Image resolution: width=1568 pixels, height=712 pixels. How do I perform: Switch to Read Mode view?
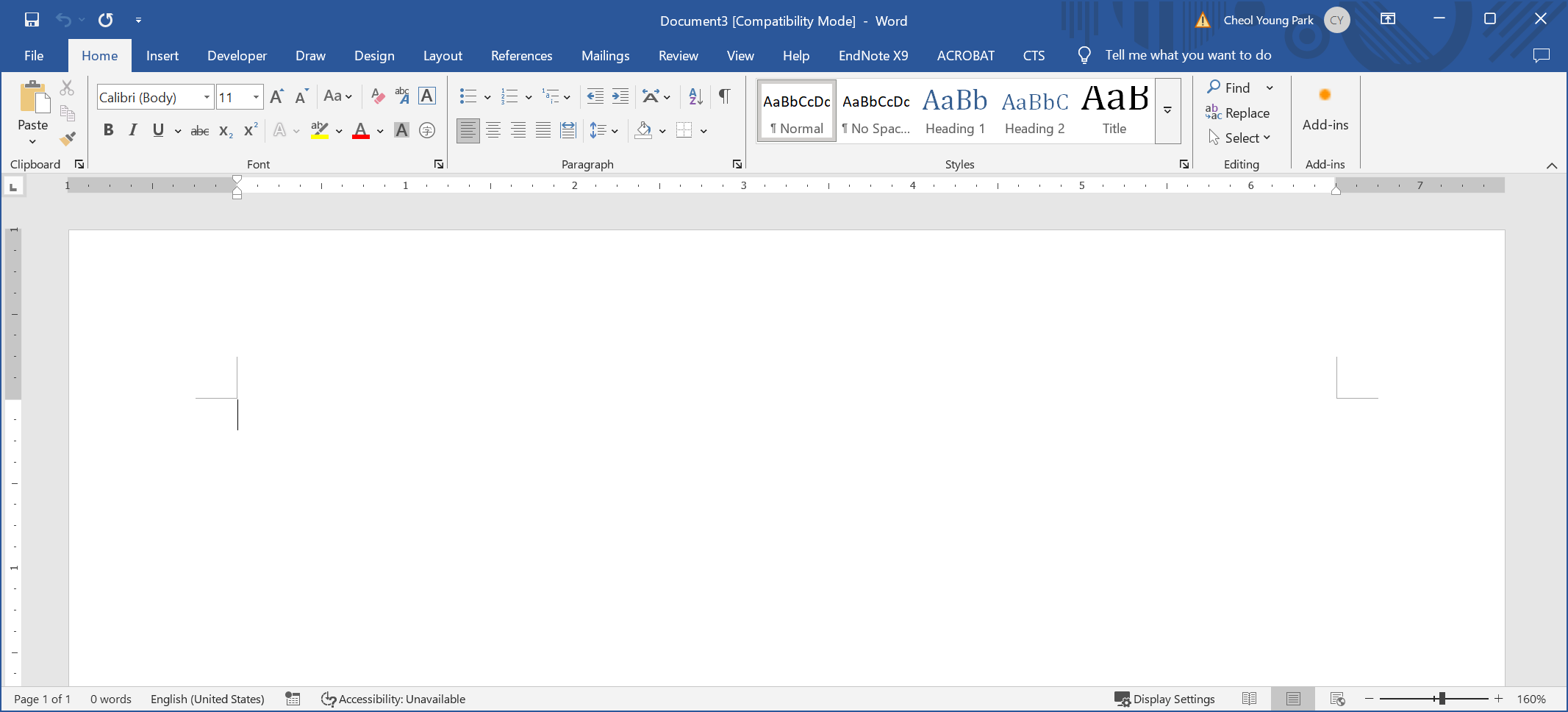[x=1249, y=699]
